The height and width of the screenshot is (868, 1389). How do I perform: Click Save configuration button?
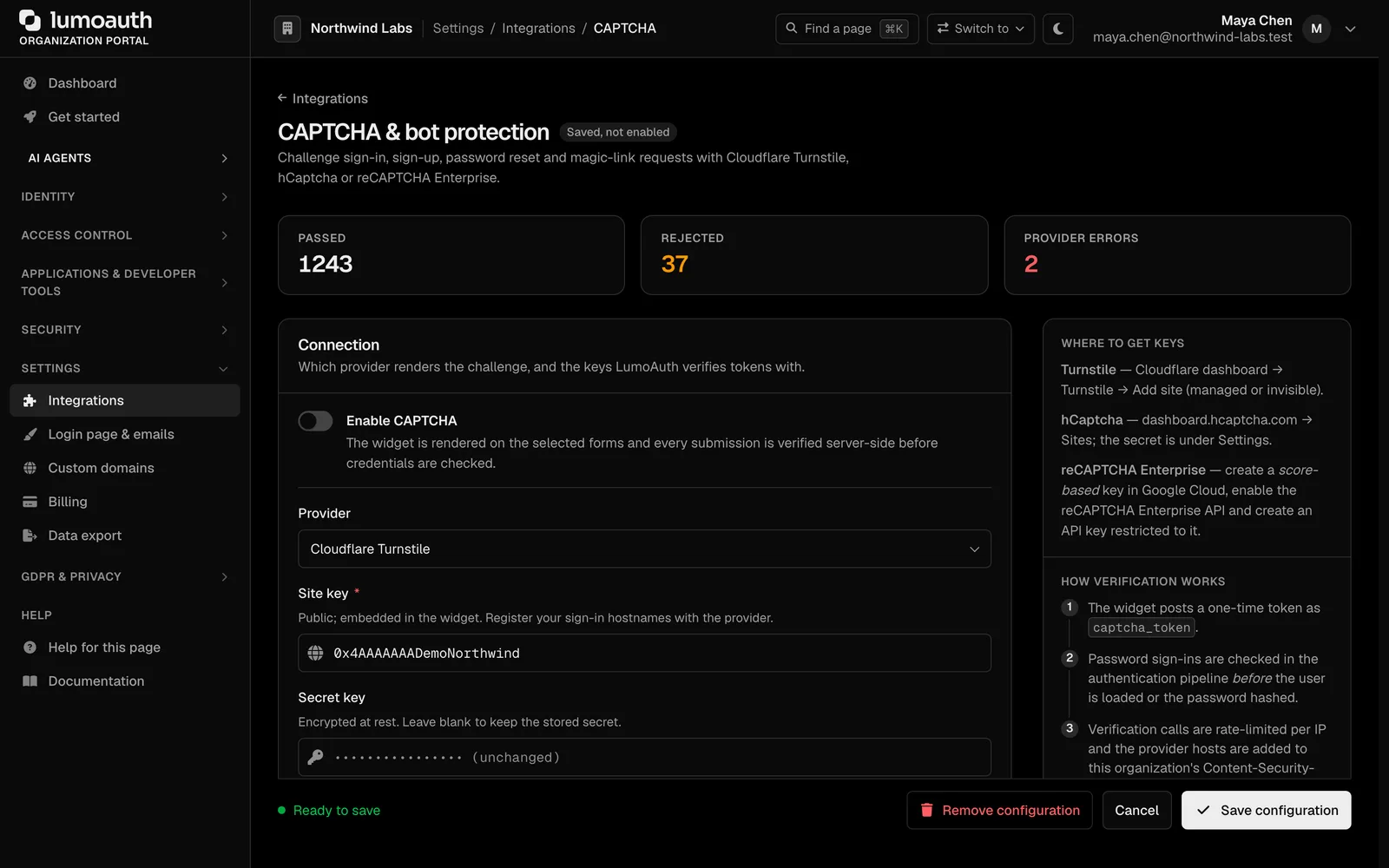pyautogui.click(x=1266, y=810)
